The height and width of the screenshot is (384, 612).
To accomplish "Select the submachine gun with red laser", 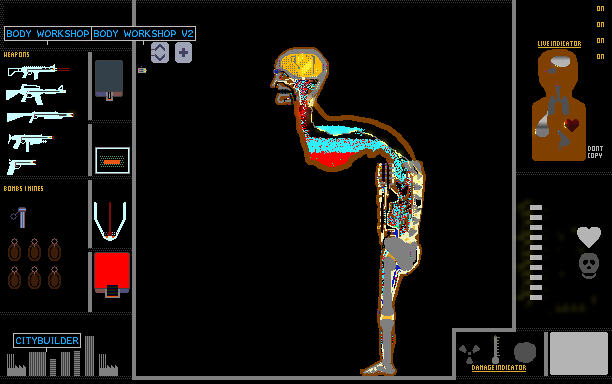I will click(x=38, y=71).
